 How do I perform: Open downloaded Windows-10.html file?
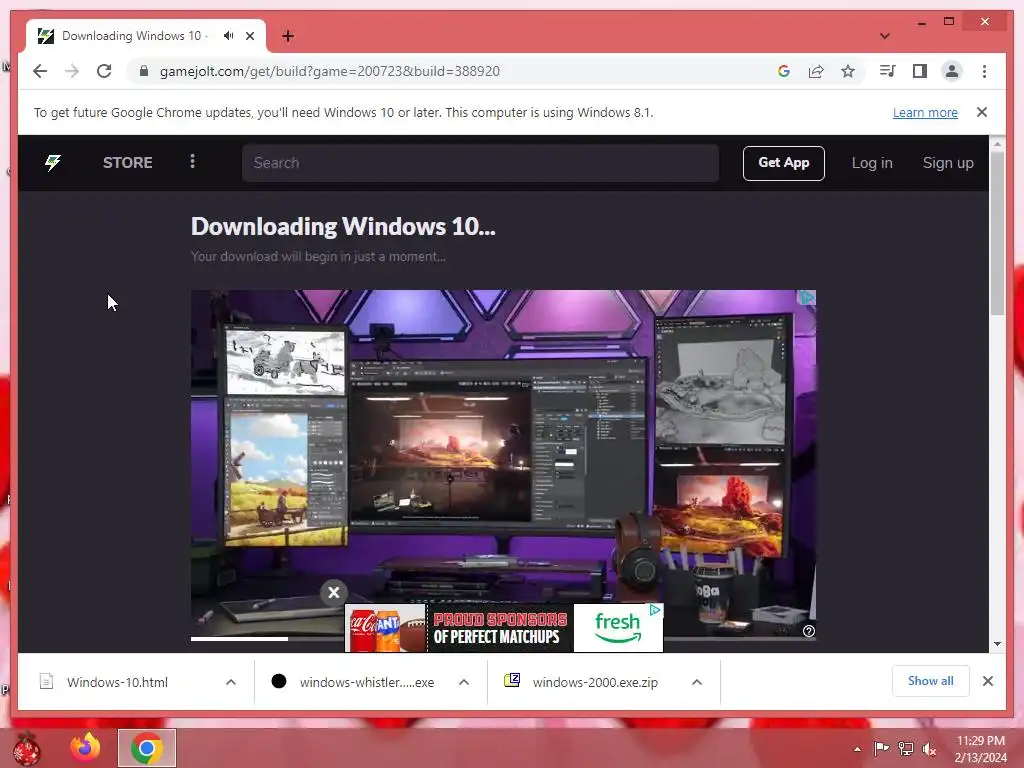116,682
